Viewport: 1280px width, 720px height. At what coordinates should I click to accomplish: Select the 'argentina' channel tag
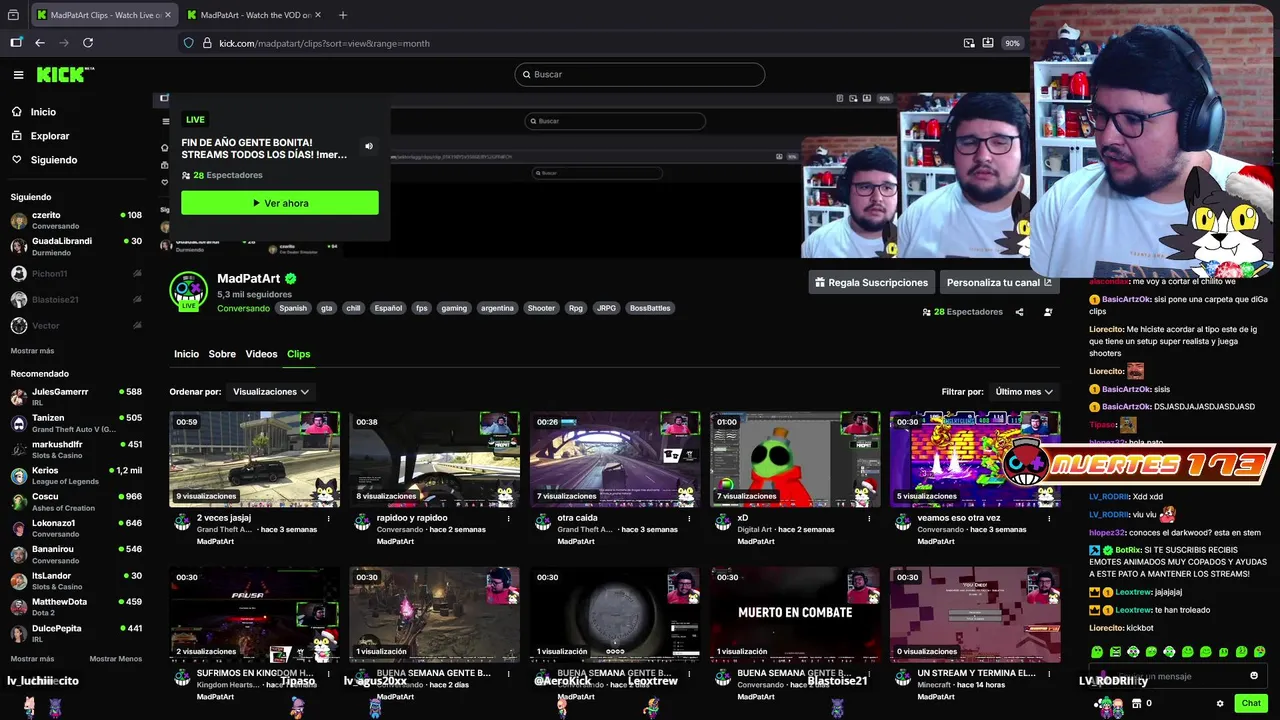[x=497, y=308]
